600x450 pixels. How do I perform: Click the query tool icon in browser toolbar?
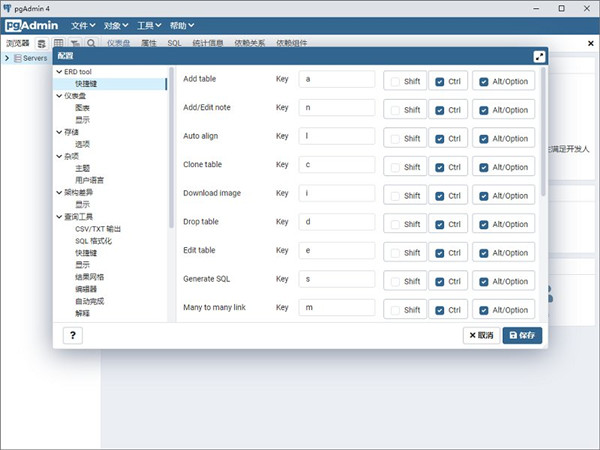(x=42, y=44)
